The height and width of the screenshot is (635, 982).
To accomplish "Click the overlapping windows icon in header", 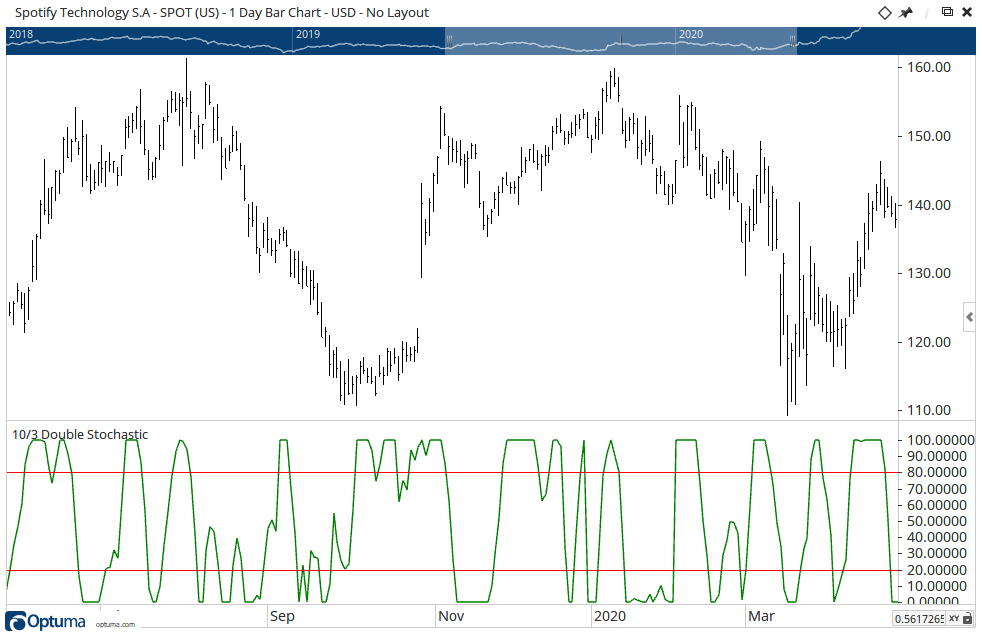I will (x=948, y=12).
